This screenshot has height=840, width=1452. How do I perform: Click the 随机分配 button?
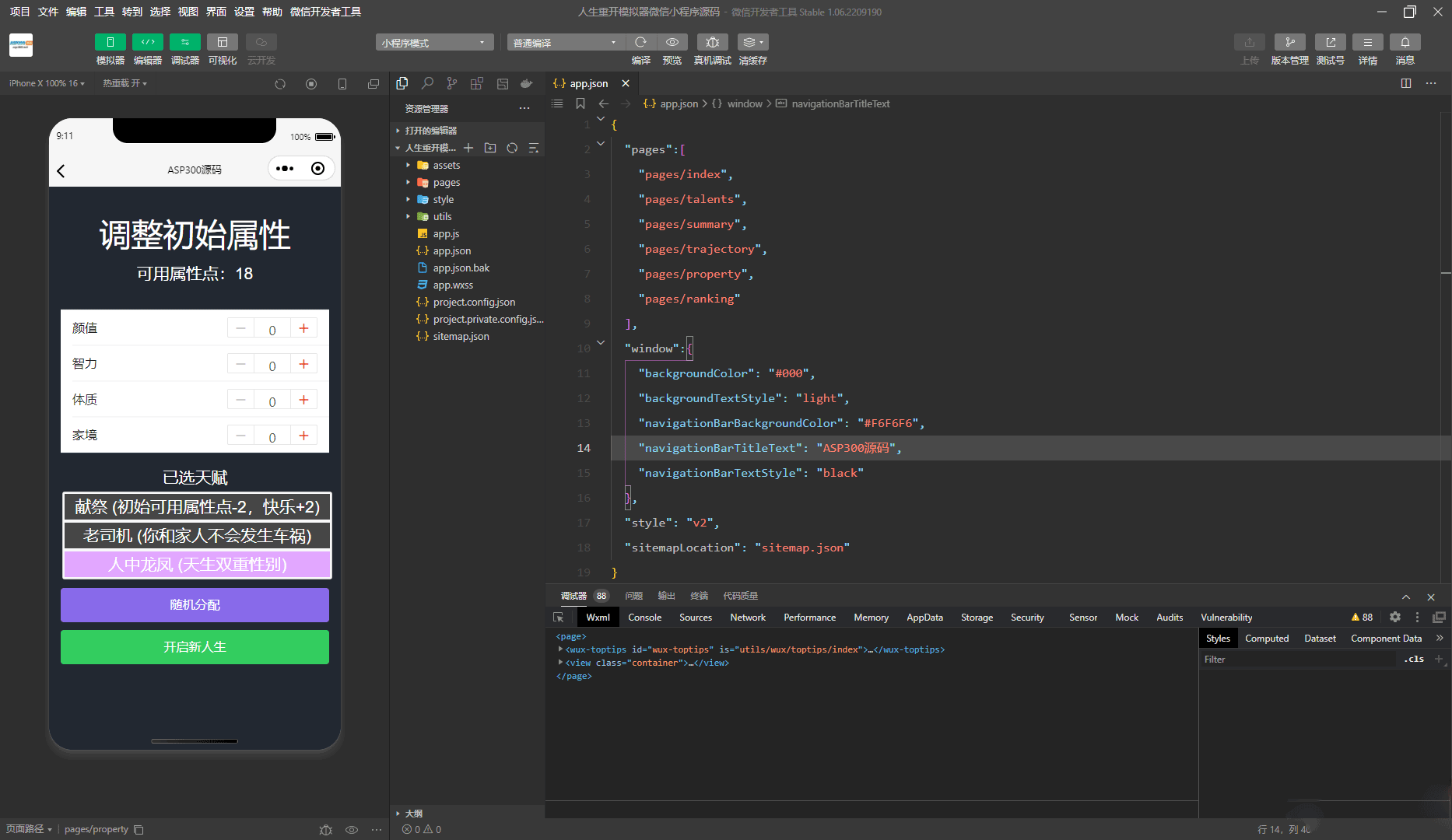[x=195, y=605]
